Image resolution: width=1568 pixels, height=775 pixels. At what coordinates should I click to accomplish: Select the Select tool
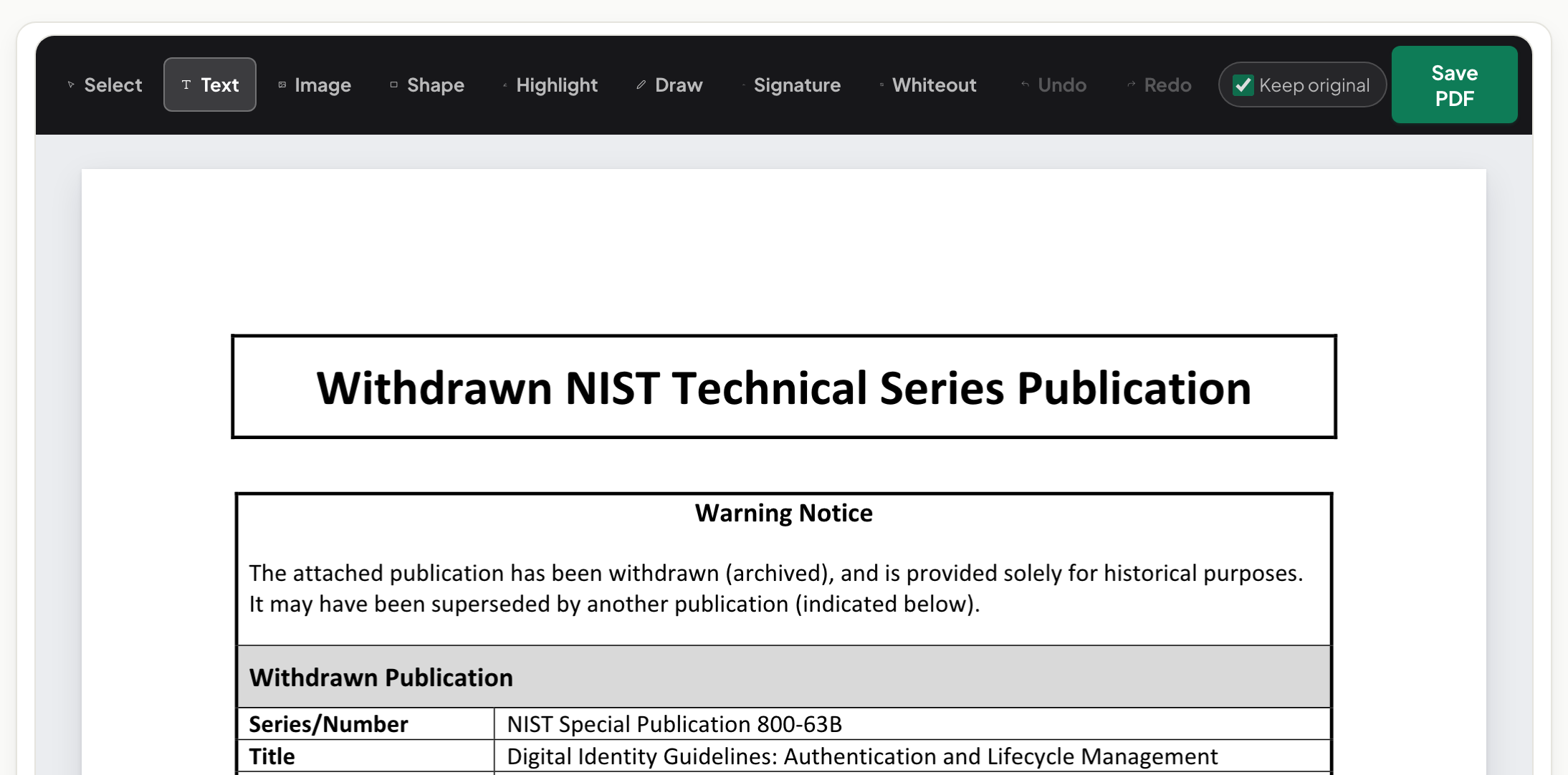105,85
